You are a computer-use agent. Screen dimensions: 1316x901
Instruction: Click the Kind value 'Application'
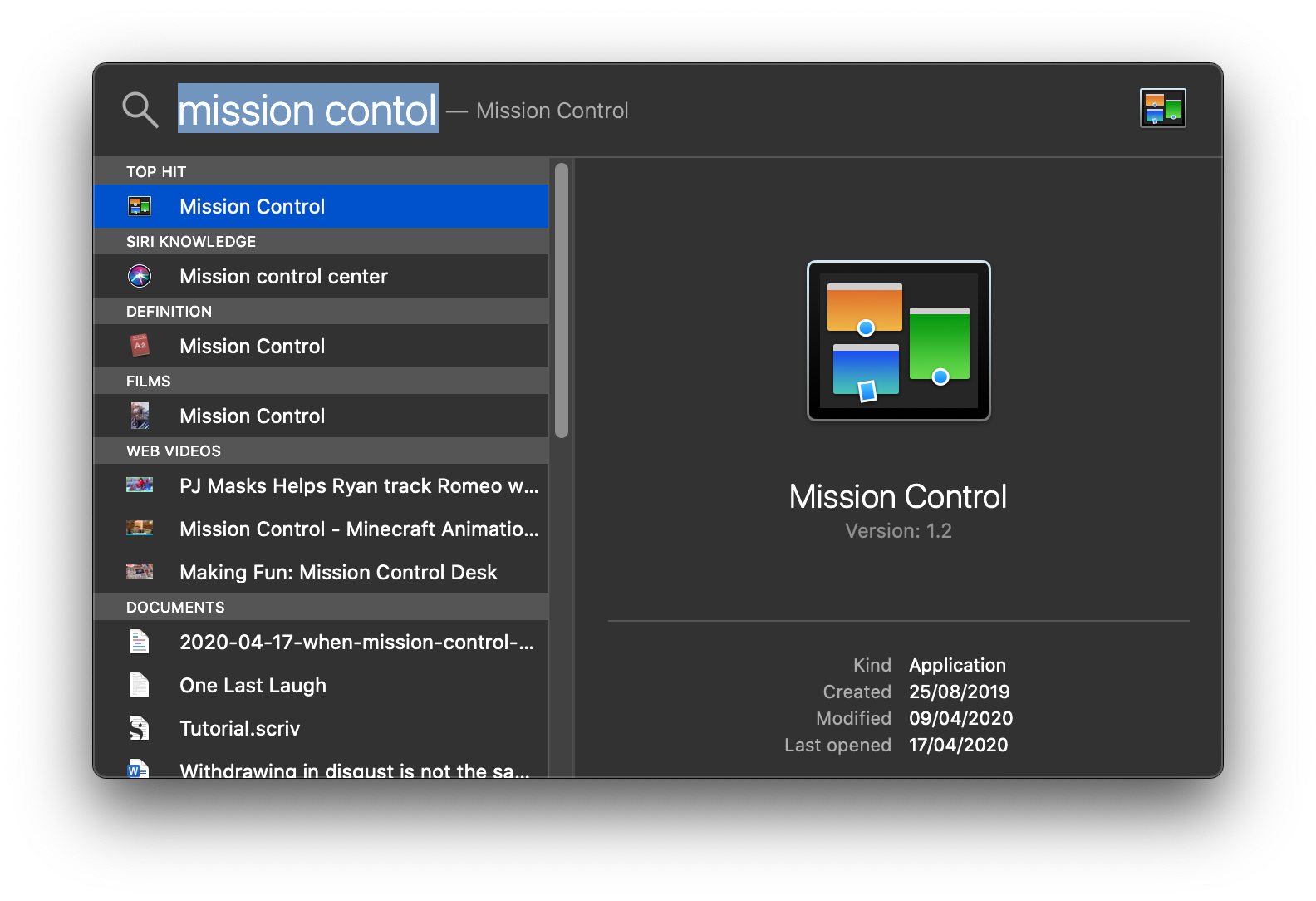[x=957, y=665]
